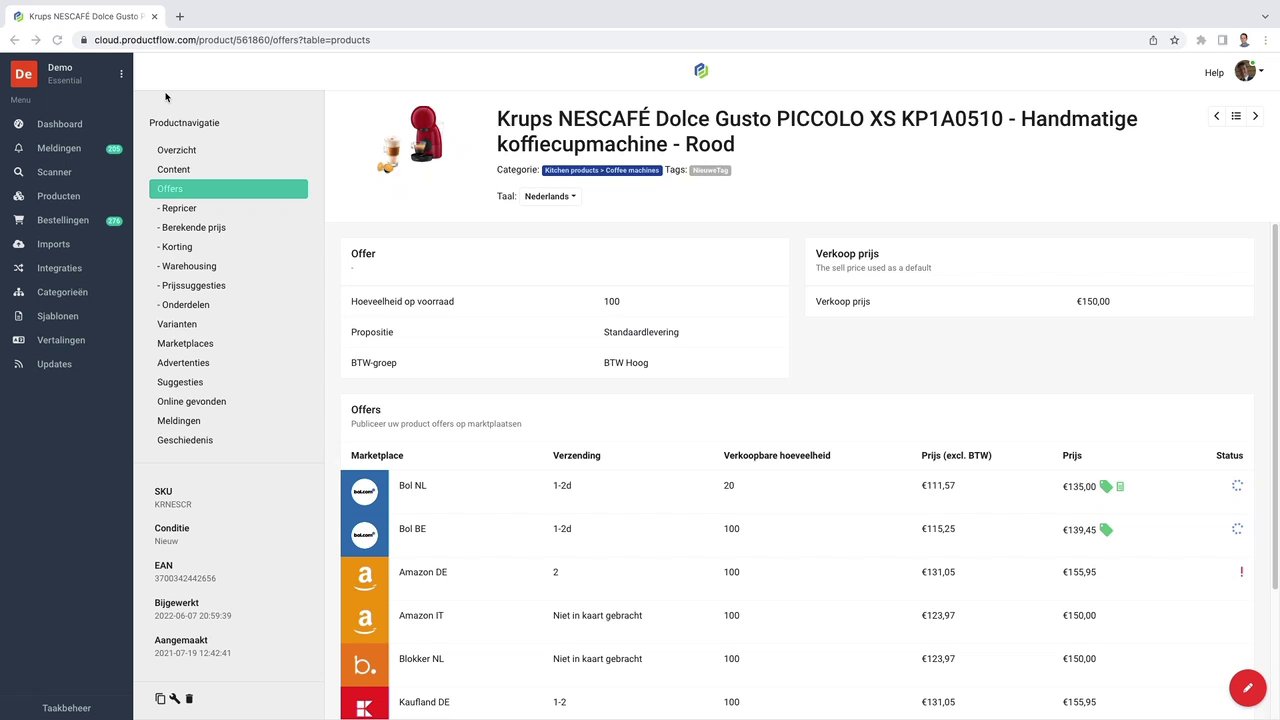The image size is (1280, 720).
Task: Open Bestellingen via the shopping cart icon
Action: coord(19,220)
